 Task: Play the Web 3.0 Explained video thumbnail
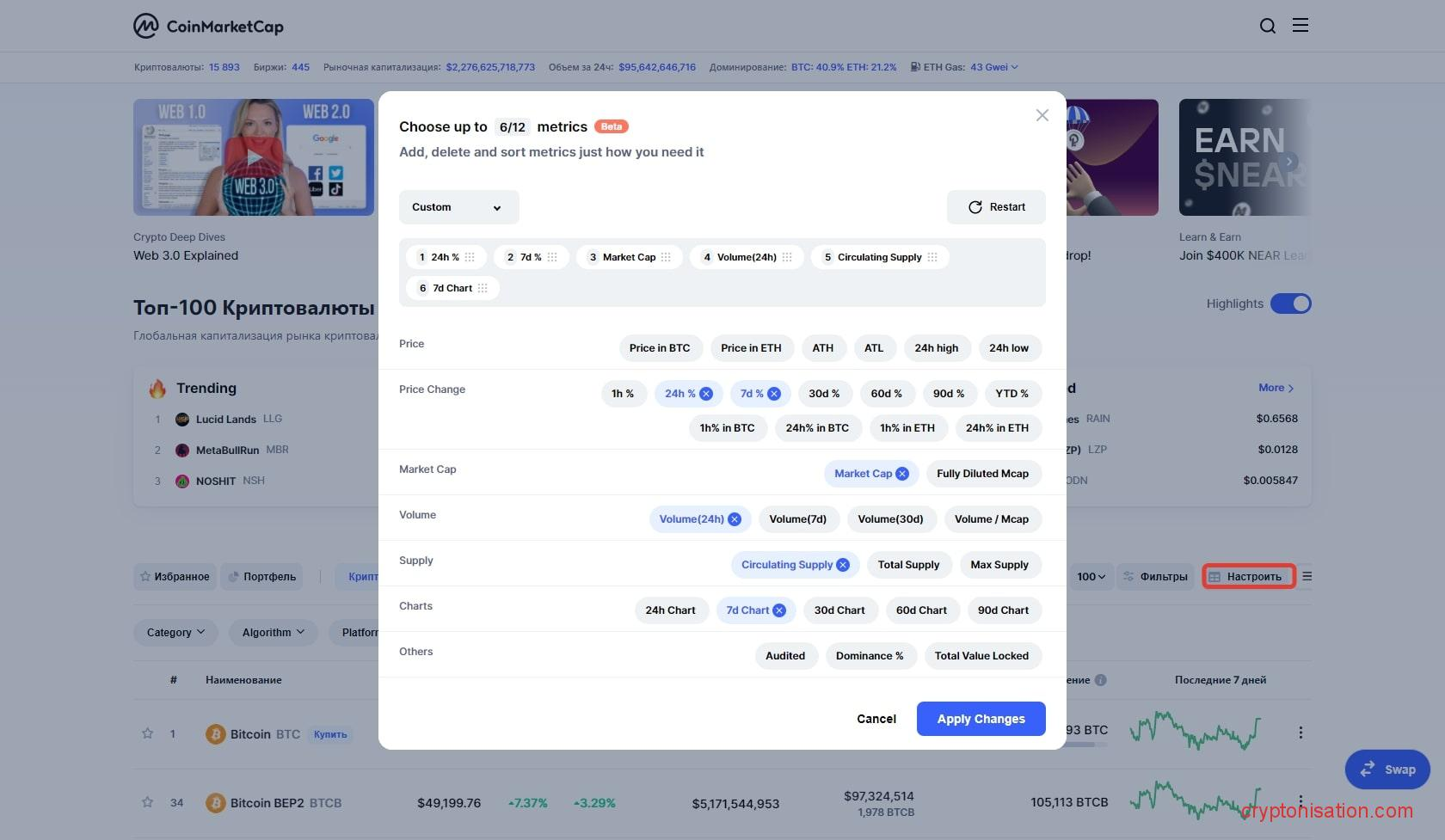(254, 157)
